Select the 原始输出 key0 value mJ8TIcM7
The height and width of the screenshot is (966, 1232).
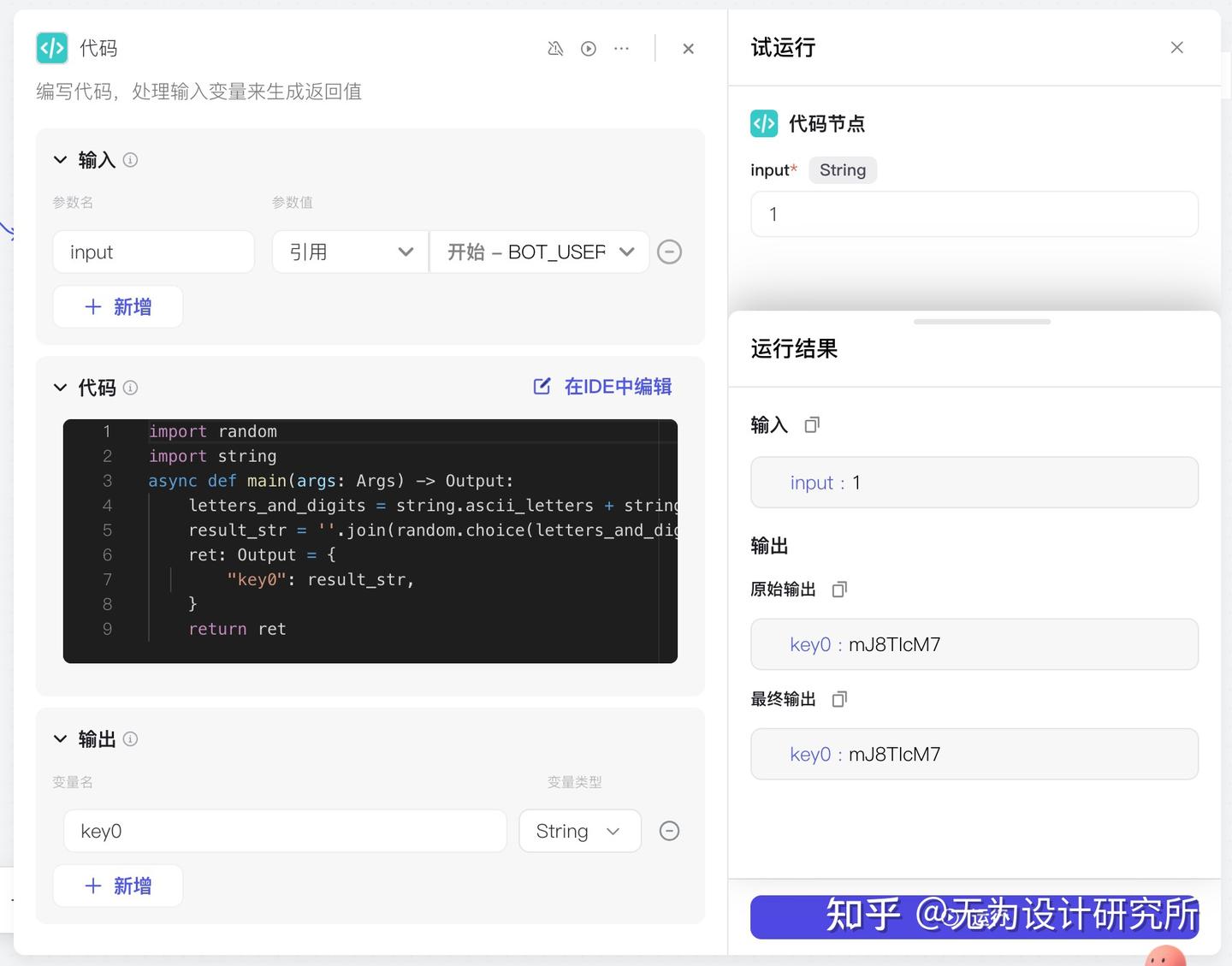(895, 644)
